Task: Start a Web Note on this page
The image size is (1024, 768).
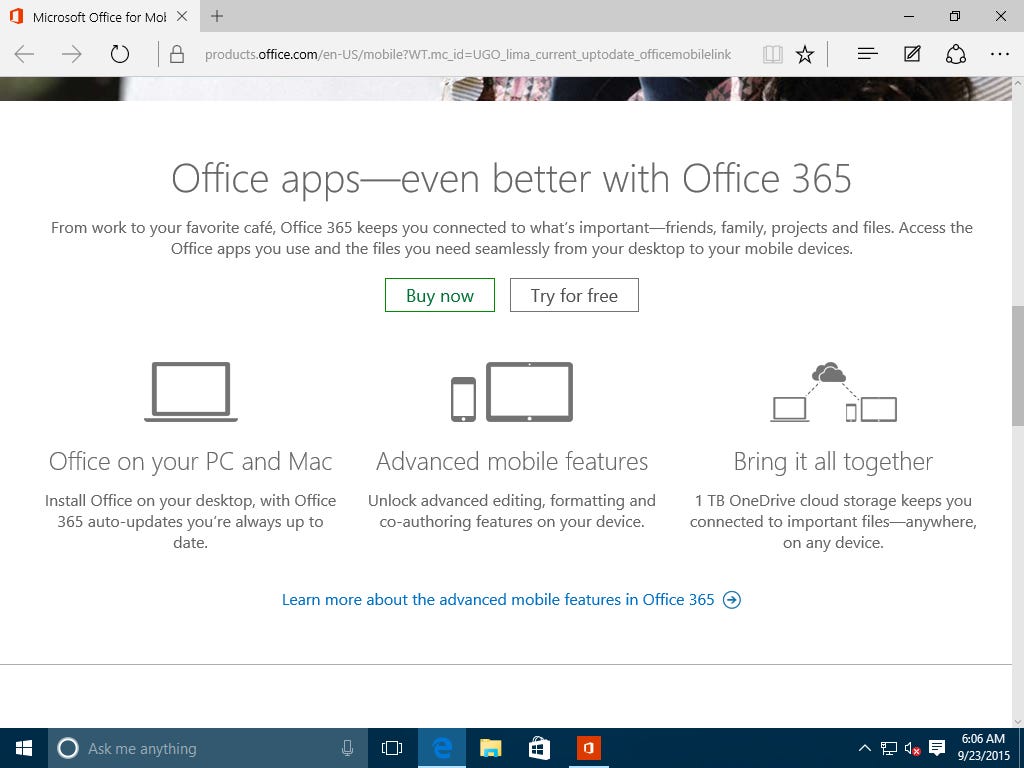Action: click(x=911, y=54)
